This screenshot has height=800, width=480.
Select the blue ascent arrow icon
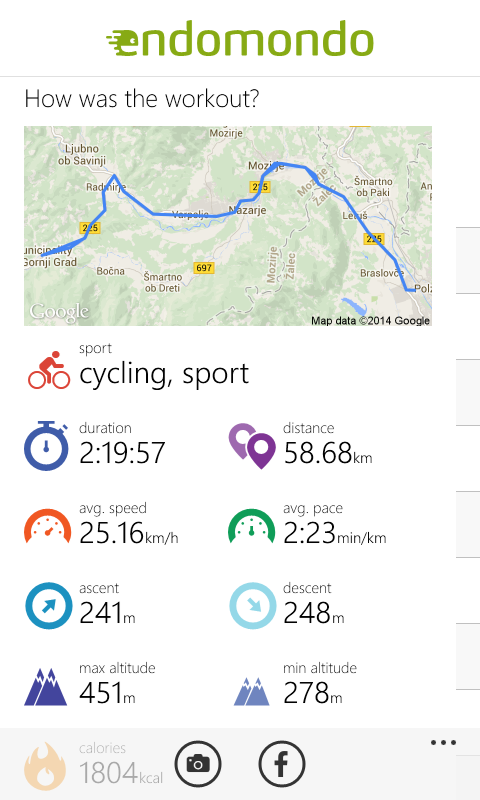(48, 606)
